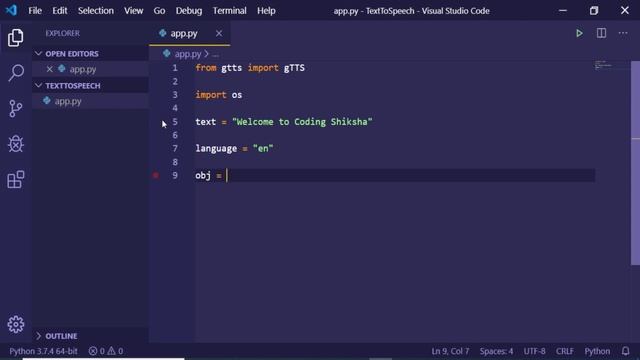Viewport: 640px width, 360px height.
Task: Click app.py in the breadcrumb
Action: pos(188,54)
